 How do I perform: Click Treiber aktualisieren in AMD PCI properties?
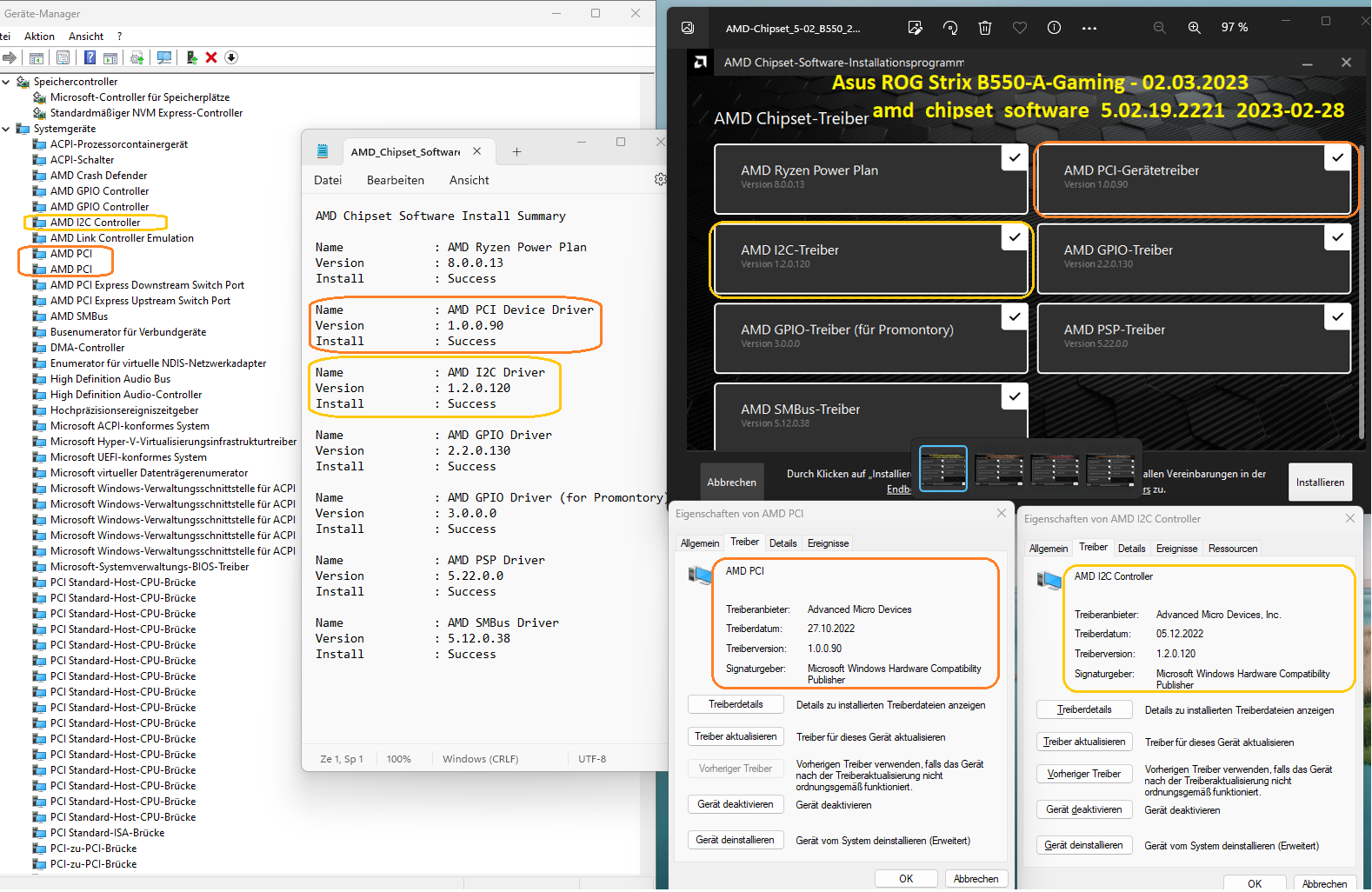pyautogui.click(x=736, y=736)
